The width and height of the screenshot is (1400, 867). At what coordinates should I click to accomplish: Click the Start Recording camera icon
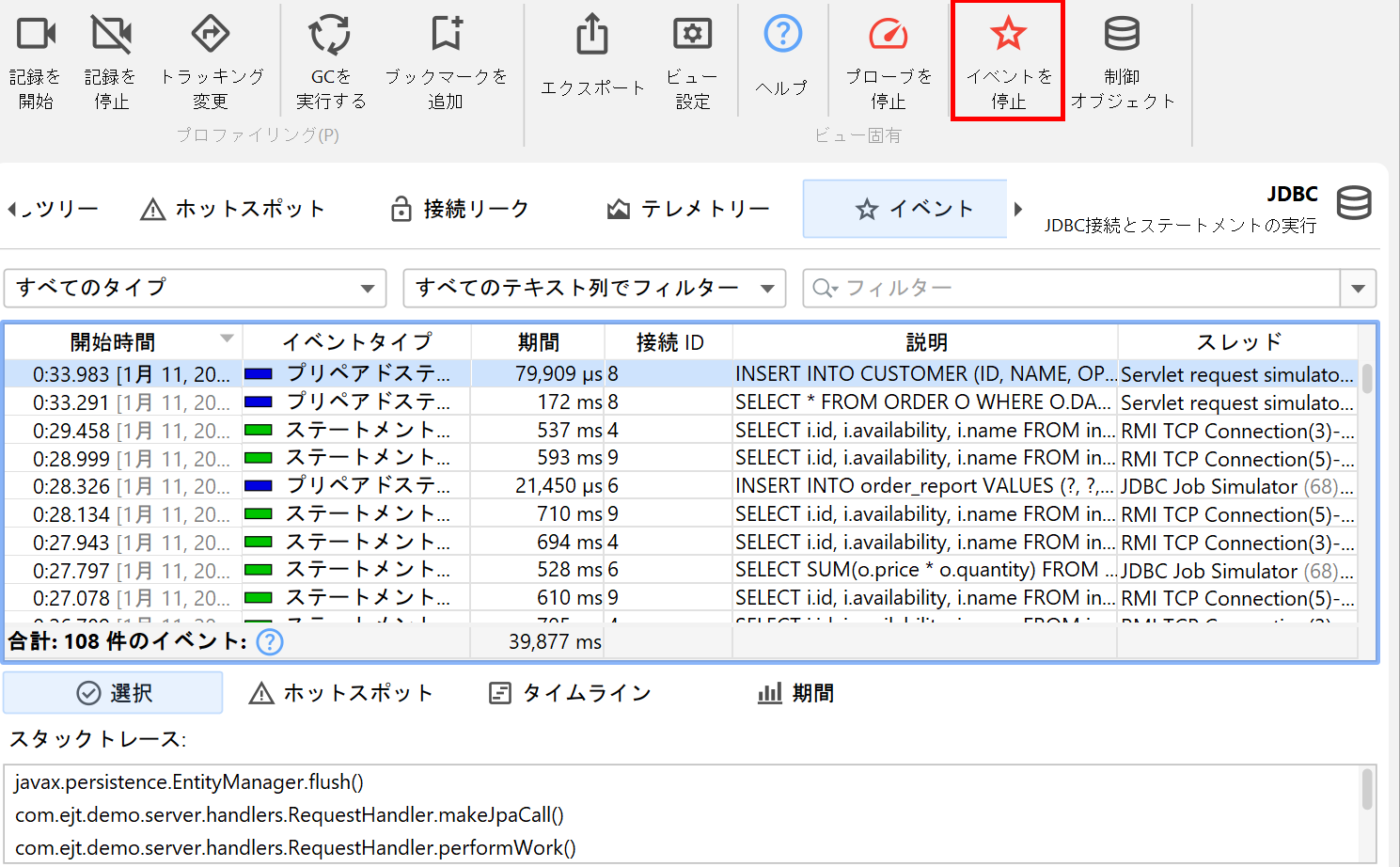tap(36, 35)
